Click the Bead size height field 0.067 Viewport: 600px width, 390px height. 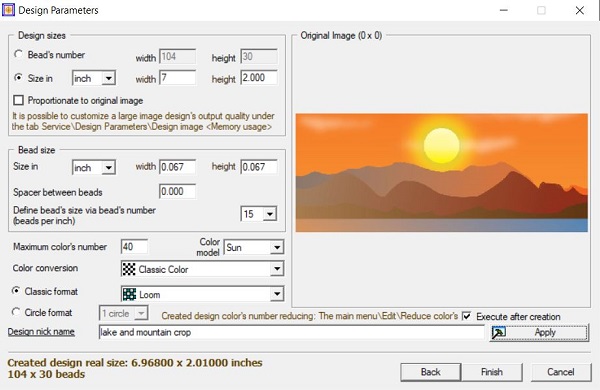pyautogui.click(x=259, y=167)
